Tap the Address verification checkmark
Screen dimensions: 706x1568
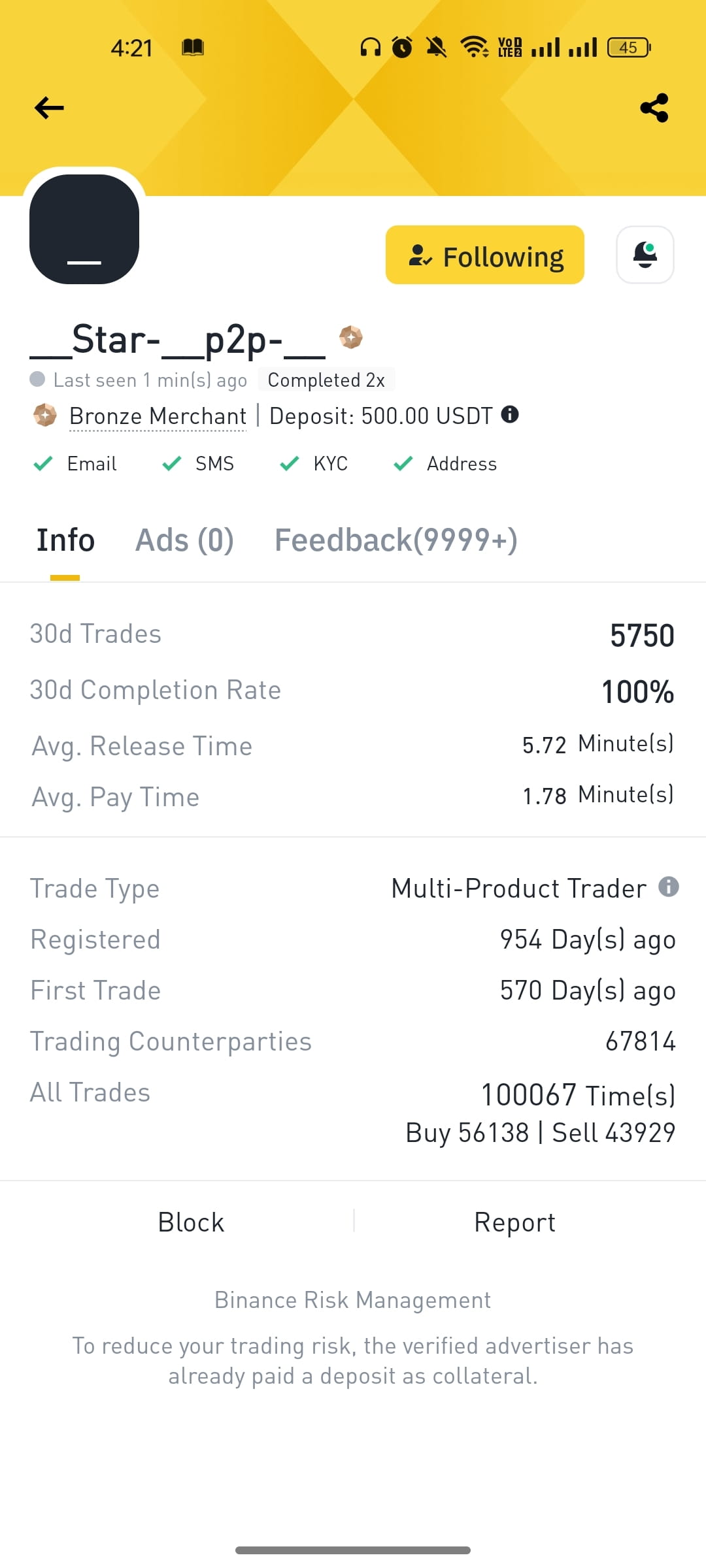pos(403,464)
